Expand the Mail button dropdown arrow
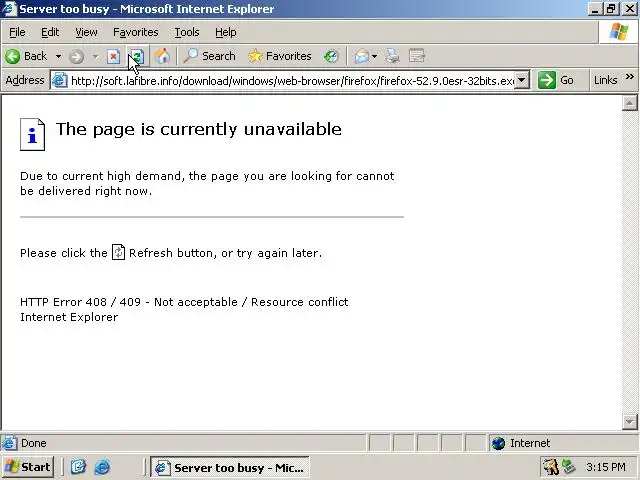Viewport: 640px width, 480px height. (374, 56)
